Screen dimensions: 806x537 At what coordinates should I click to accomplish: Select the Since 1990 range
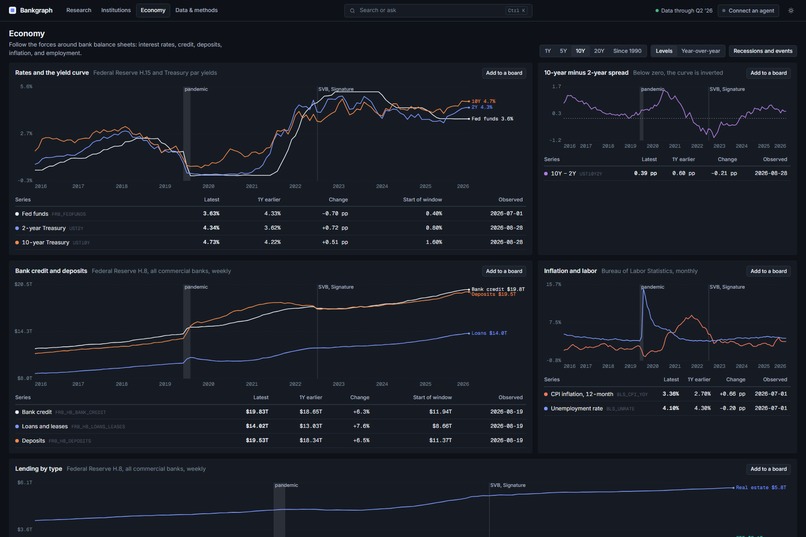pyautogui.click(x=627, y=51)
